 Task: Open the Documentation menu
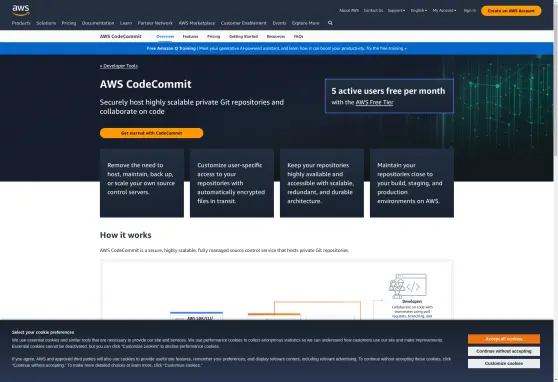98,23
